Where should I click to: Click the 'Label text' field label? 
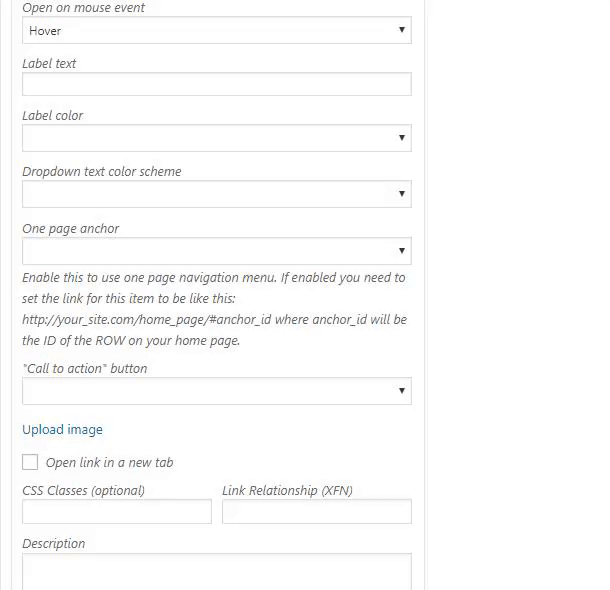pyautogui.click(x=49, y=64)
